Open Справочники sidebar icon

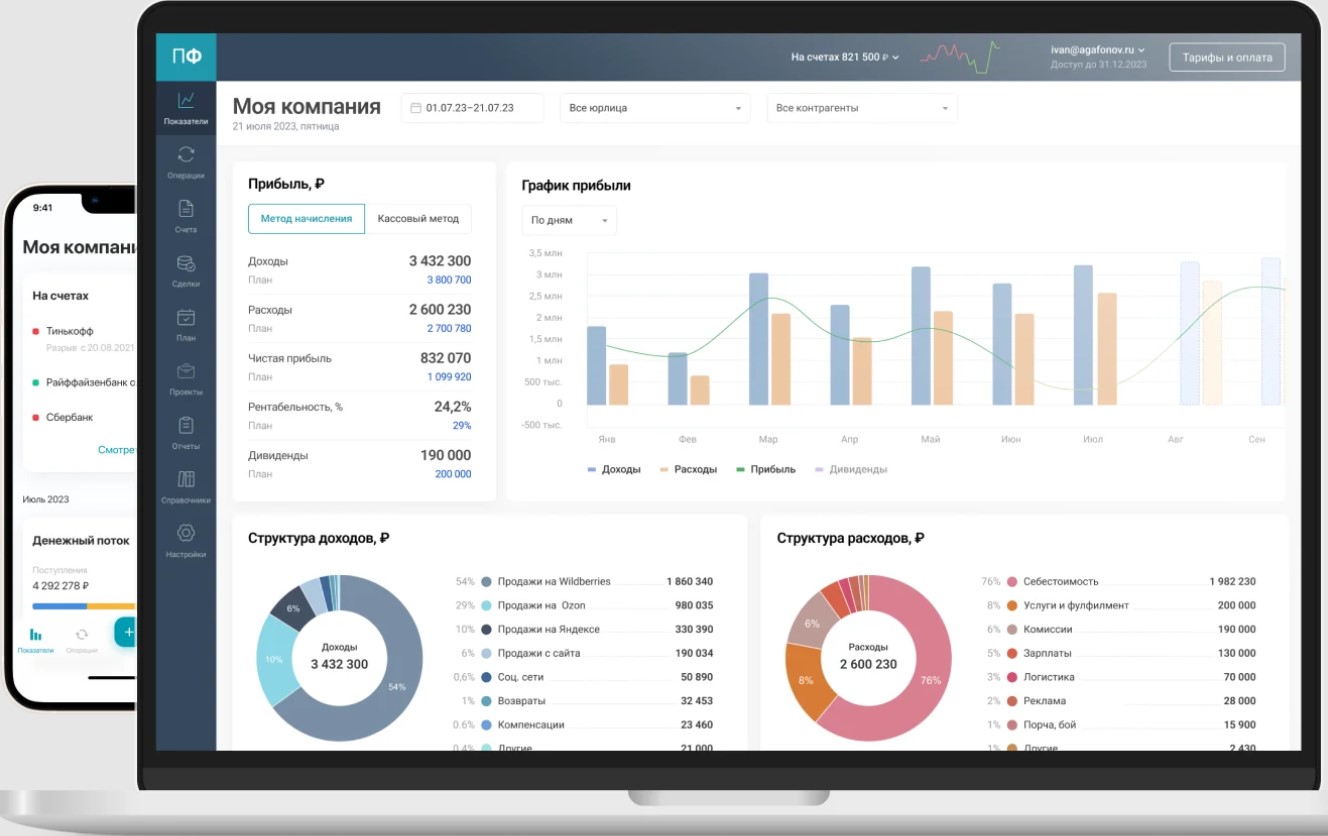[186, 479]
